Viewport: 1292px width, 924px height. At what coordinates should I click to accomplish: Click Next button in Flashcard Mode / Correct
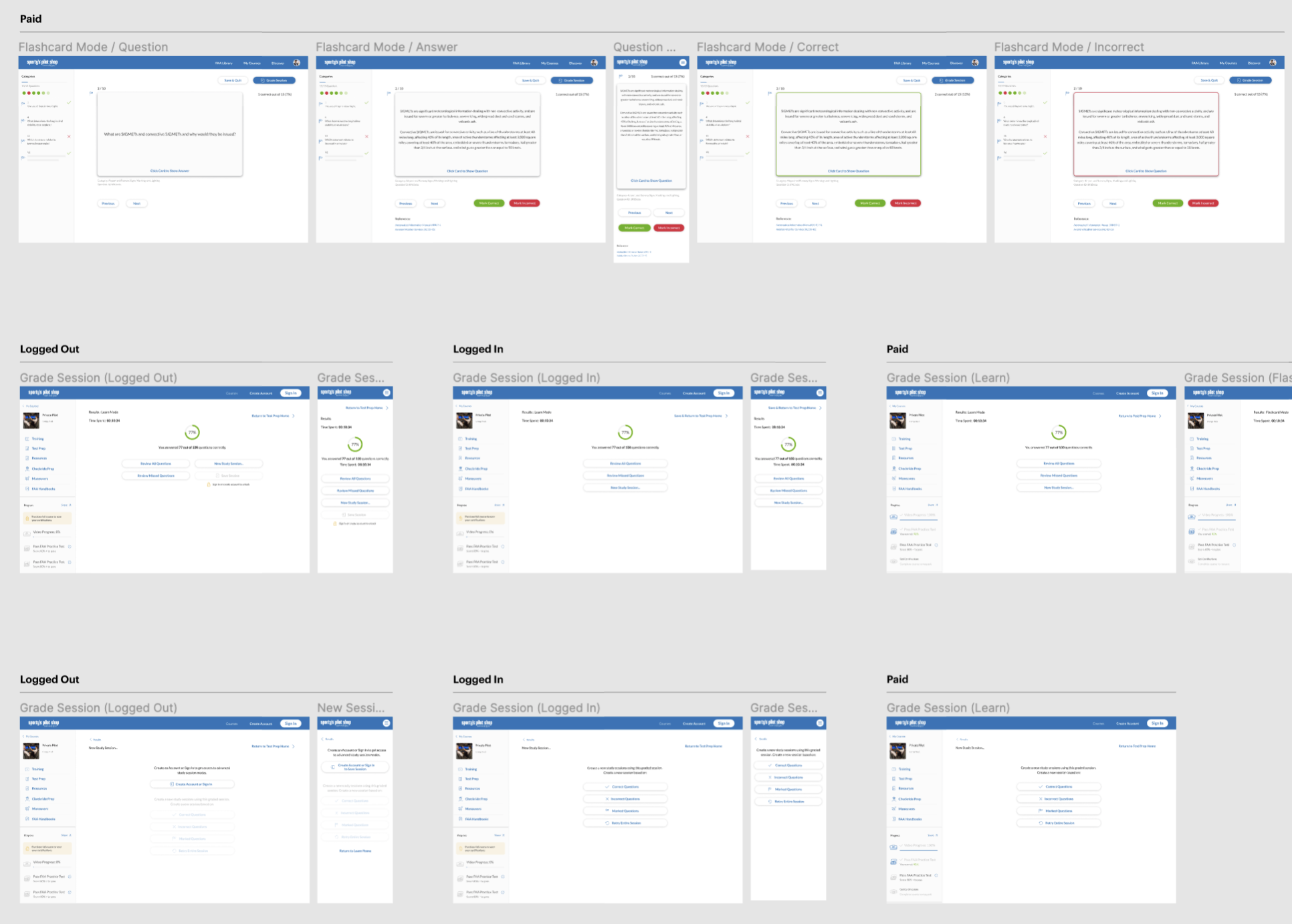click(815, 203)
